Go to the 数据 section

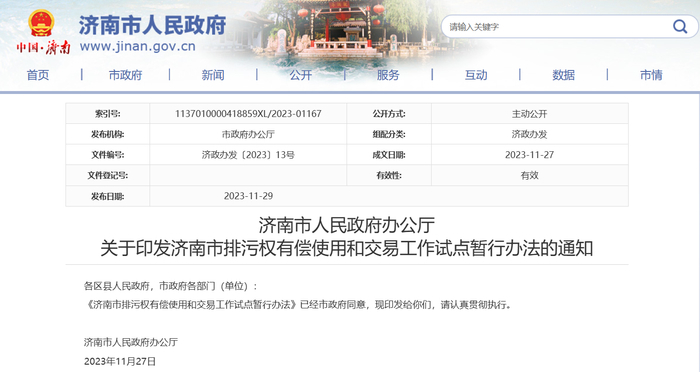(563, 75)
